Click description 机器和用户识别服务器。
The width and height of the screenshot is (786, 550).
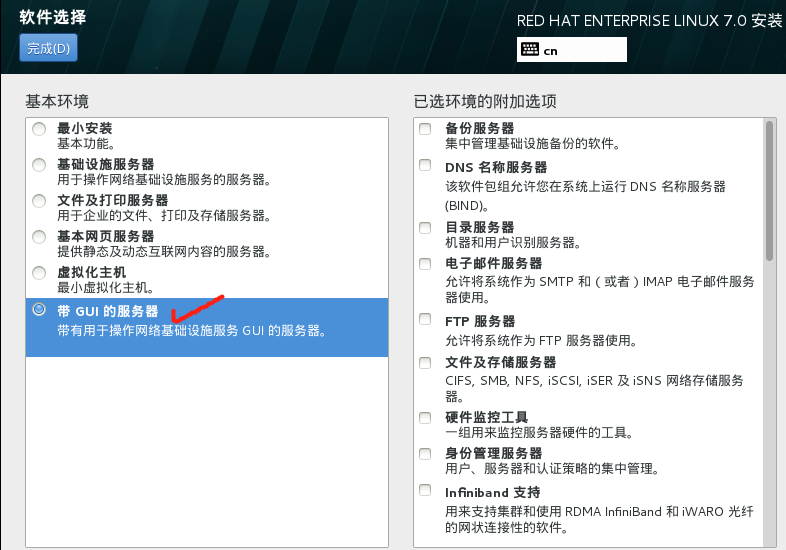[513, 243]
